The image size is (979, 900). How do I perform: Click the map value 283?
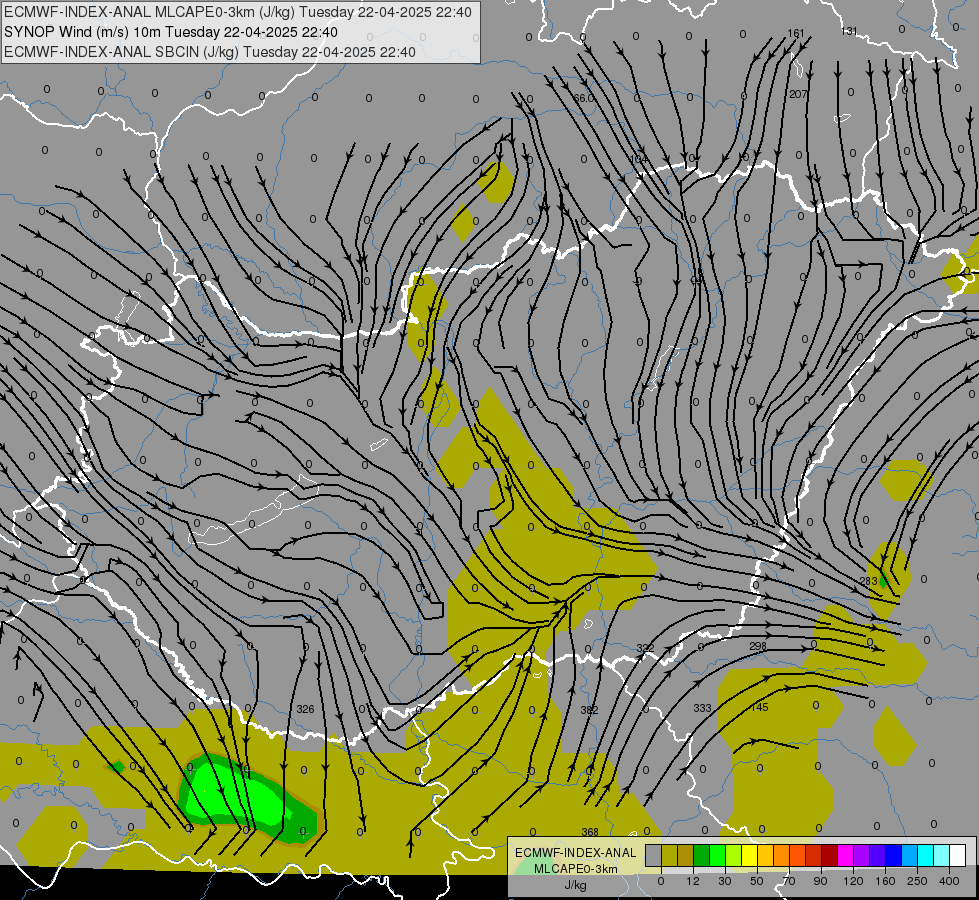pos(868,581)
